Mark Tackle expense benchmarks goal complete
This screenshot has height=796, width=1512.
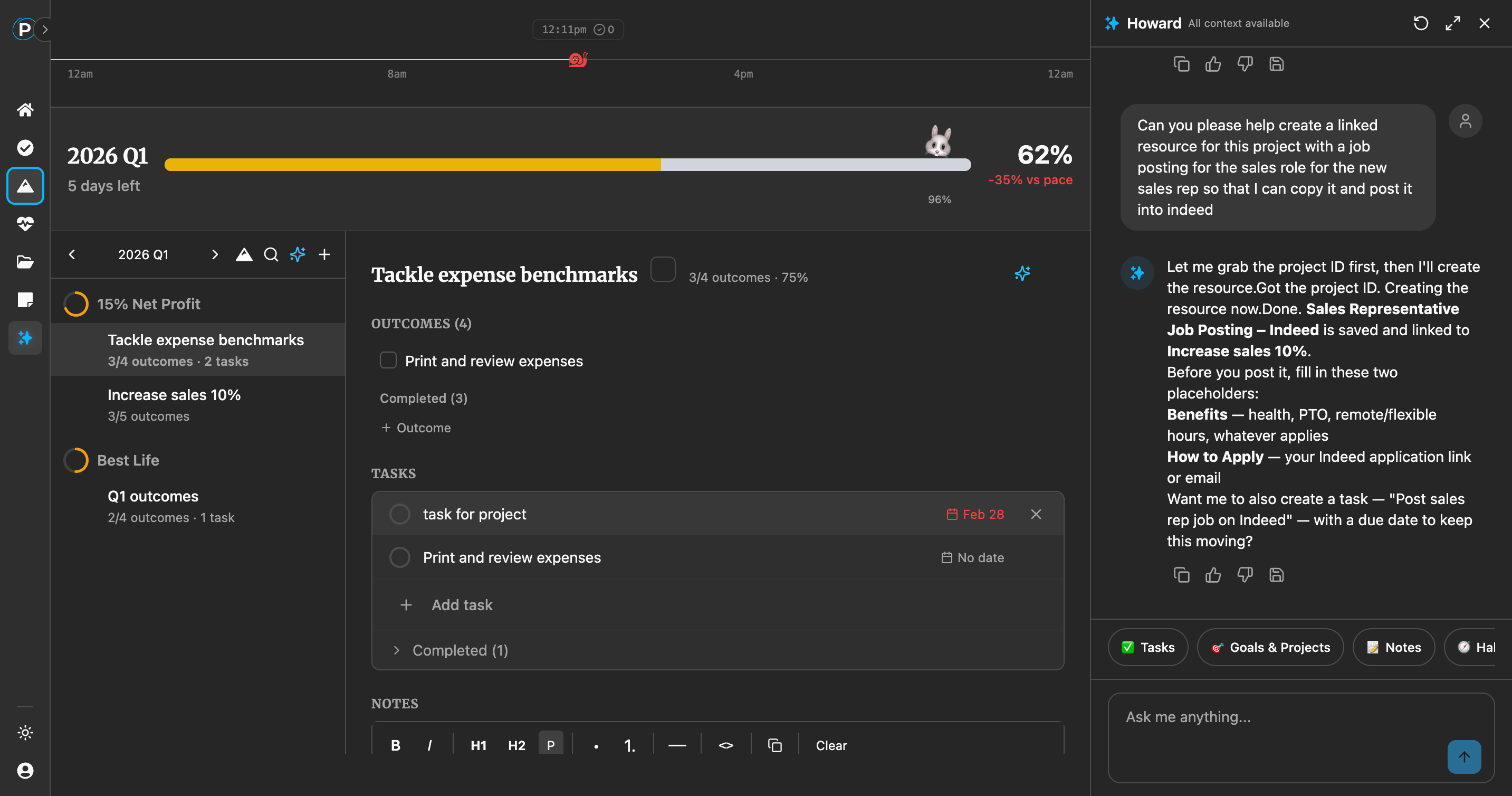click(663, 269)
